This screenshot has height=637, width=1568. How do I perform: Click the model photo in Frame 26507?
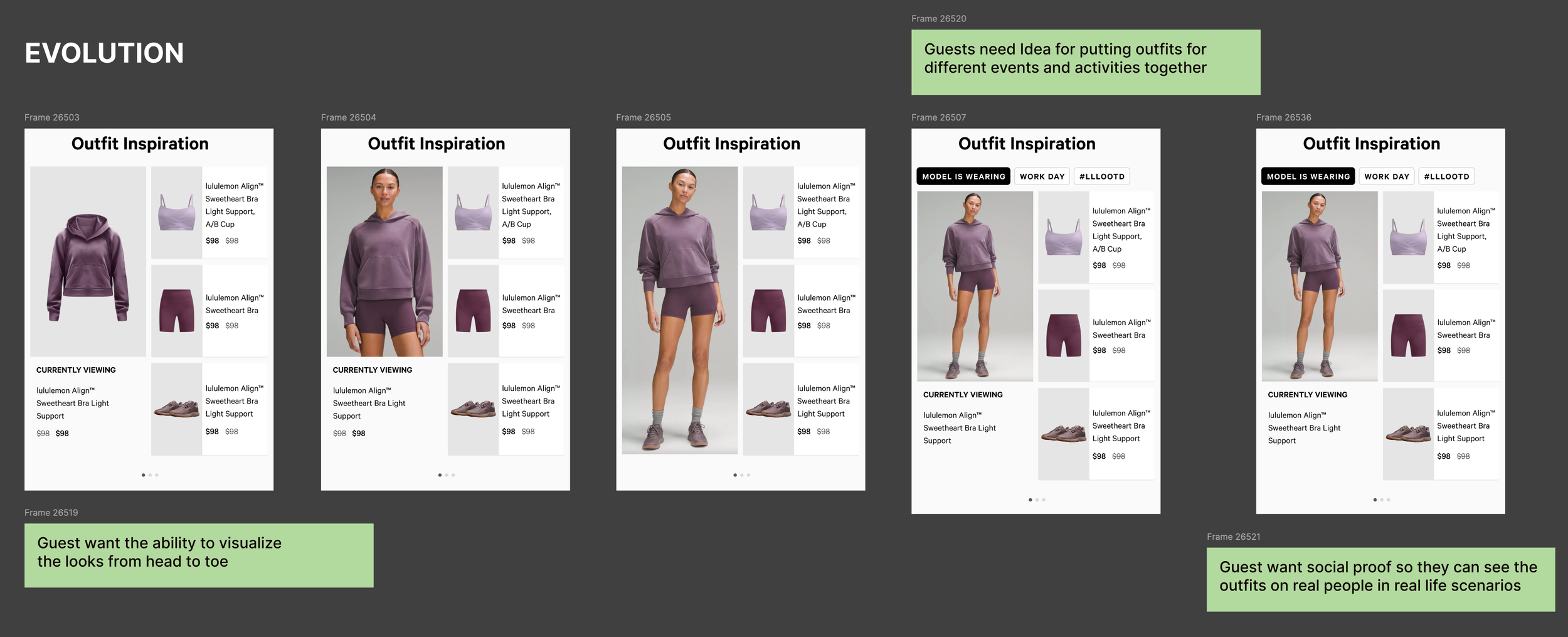[x=975, y=286]
